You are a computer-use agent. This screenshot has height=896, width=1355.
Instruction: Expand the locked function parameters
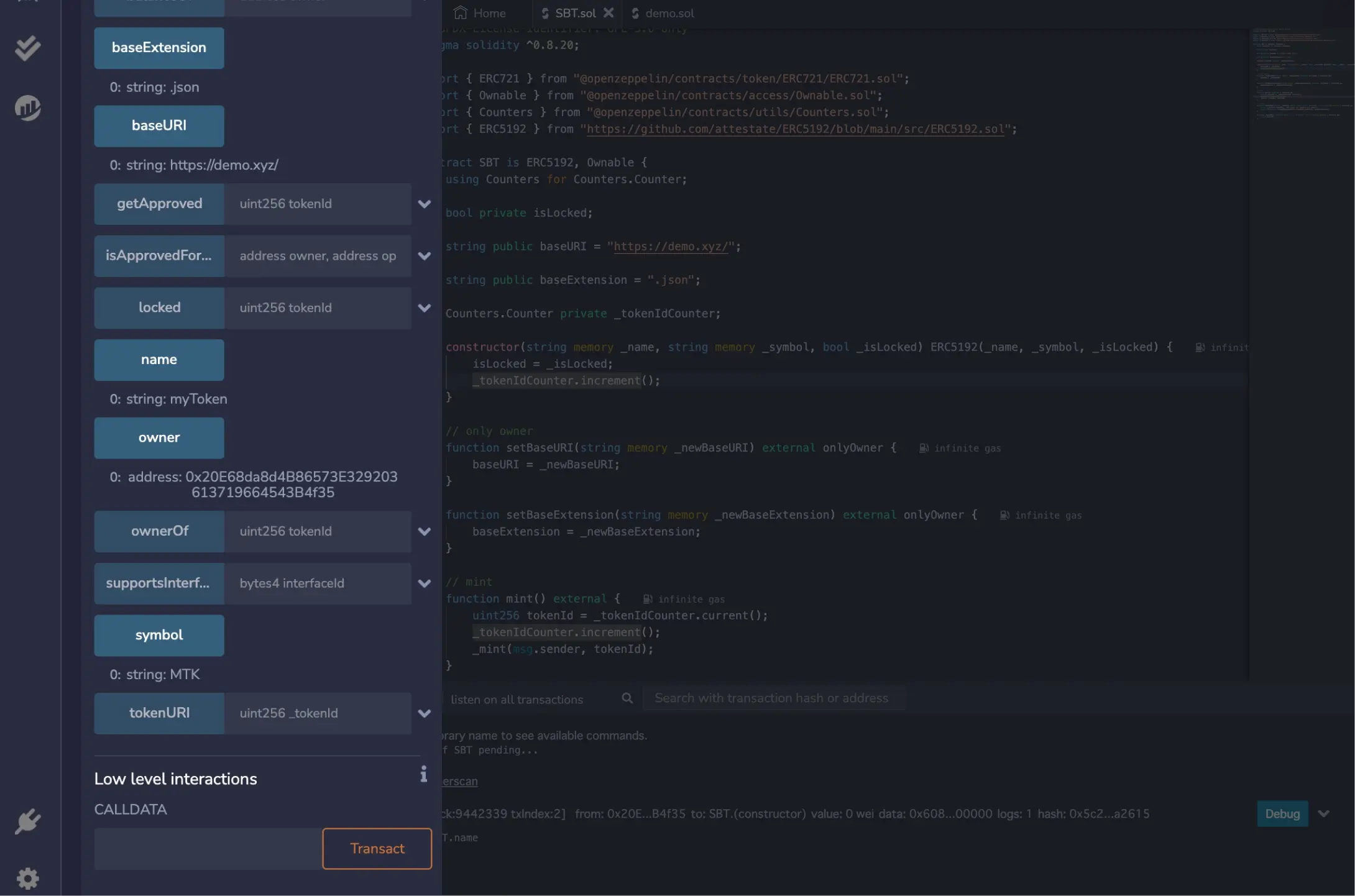(x=425, y=308)
